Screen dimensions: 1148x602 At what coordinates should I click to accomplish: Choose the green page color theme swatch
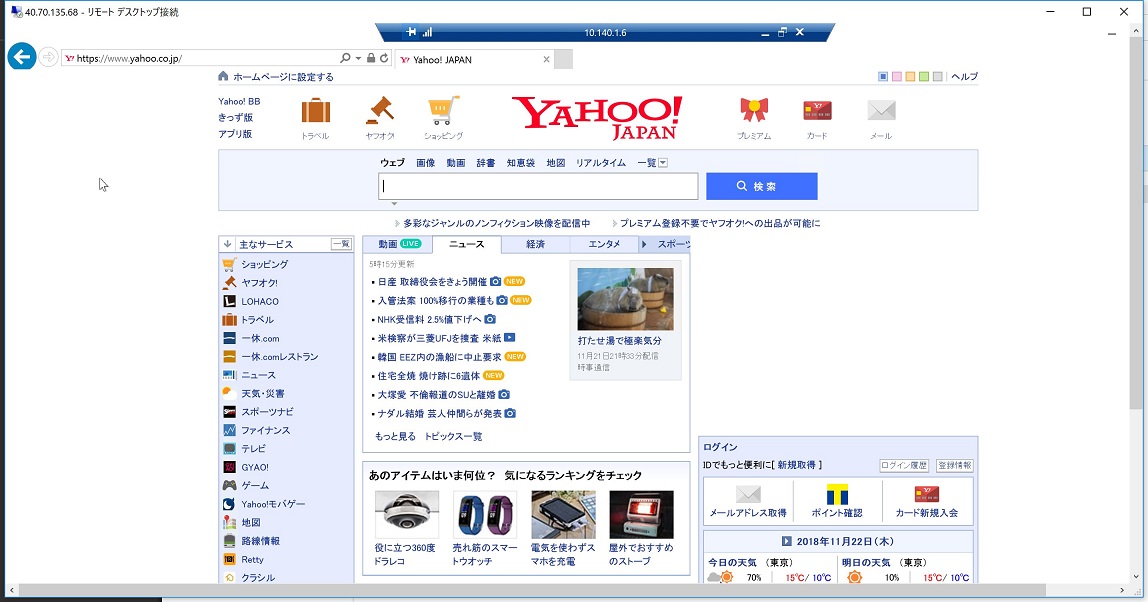(924, 76)
